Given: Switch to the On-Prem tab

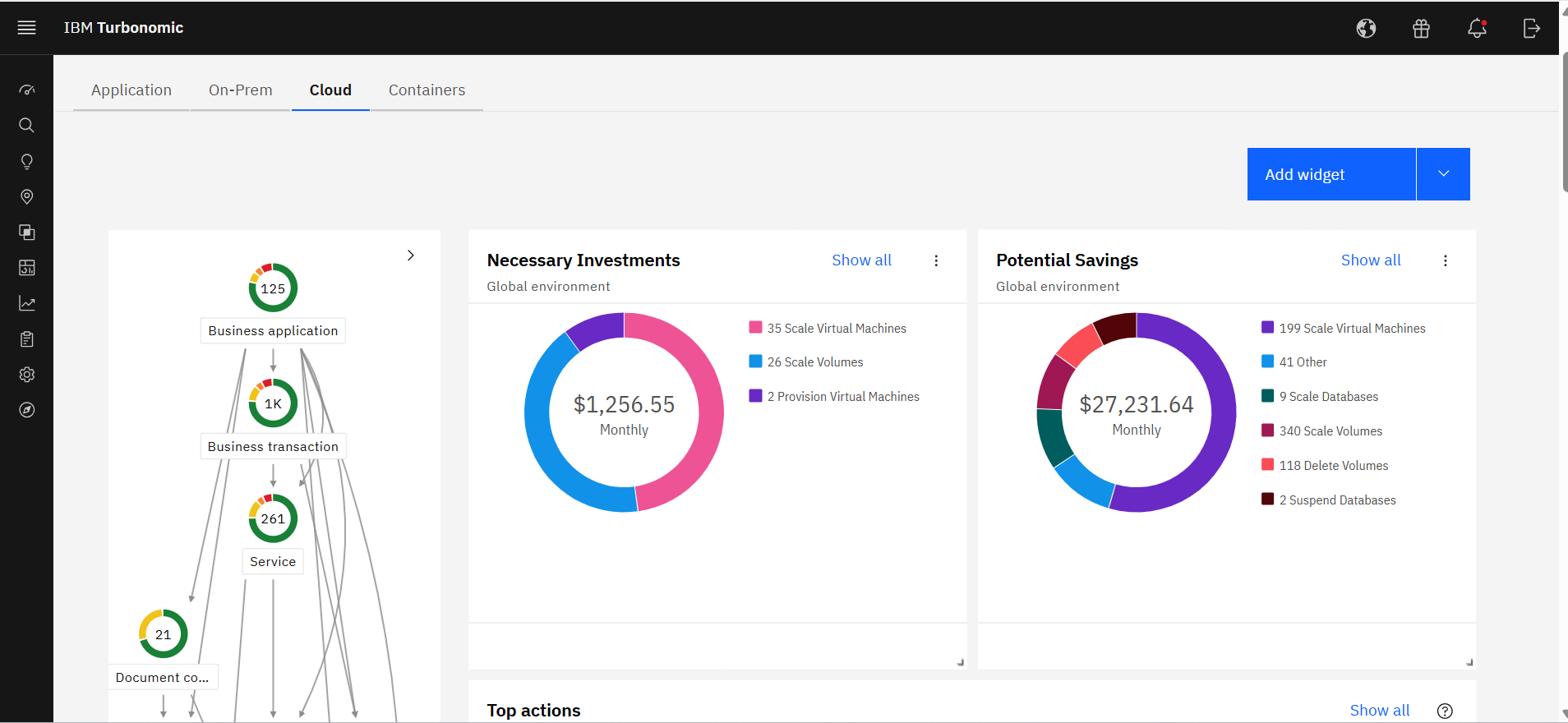Looking at the screenshot, I should pos(240,90).
